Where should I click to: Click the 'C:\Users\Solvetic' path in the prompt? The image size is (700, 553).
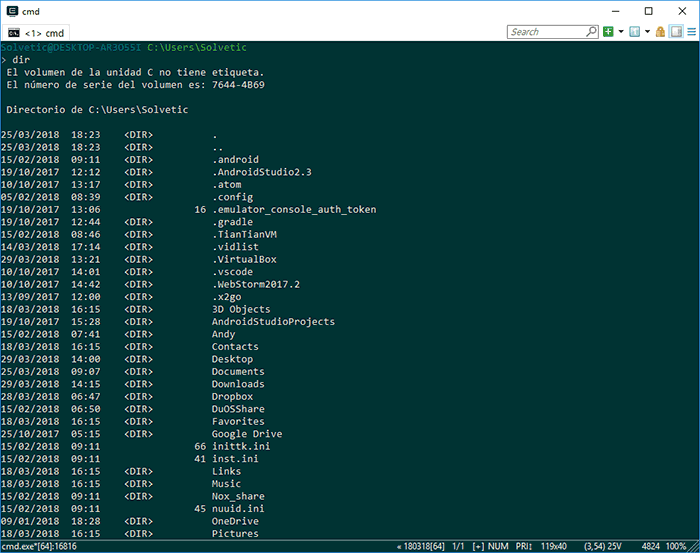197,47
